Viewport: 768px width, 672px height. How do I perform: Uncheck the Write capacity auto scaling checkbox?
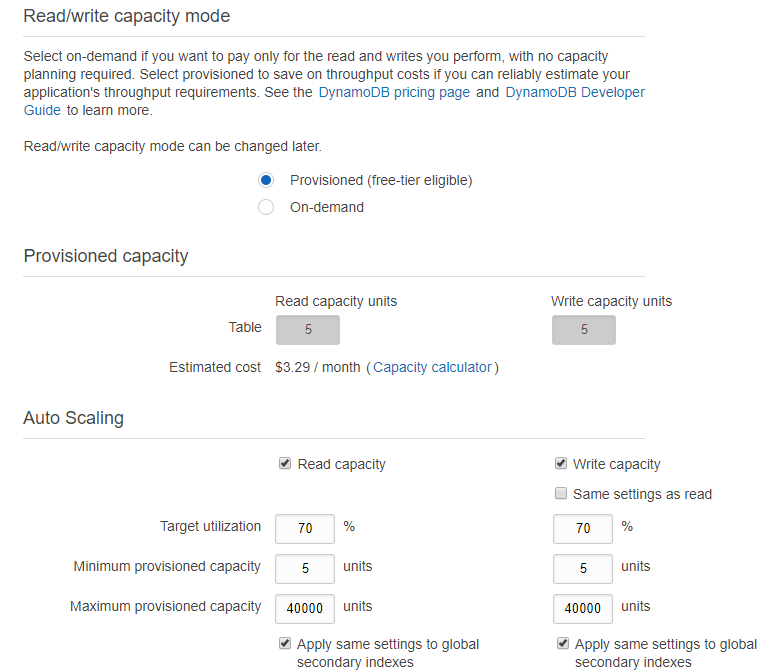pos(561,464)
